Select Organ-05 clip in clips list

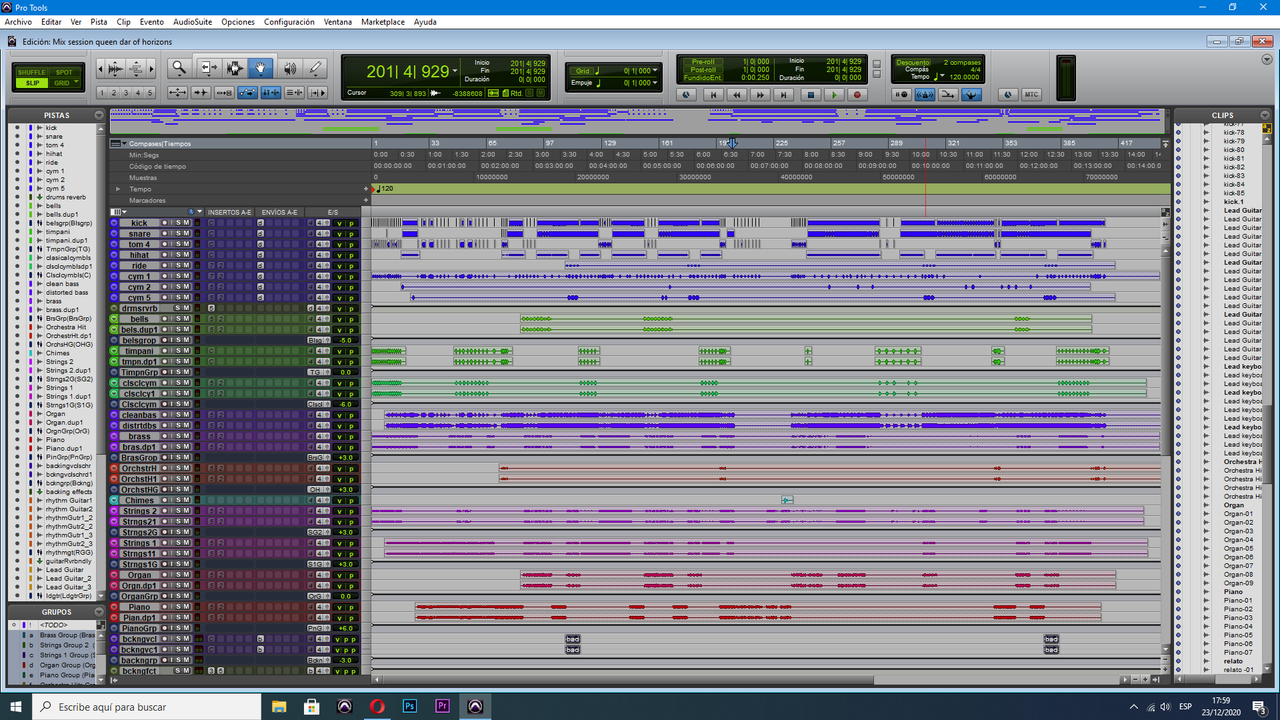click(x=1238, y=548)
